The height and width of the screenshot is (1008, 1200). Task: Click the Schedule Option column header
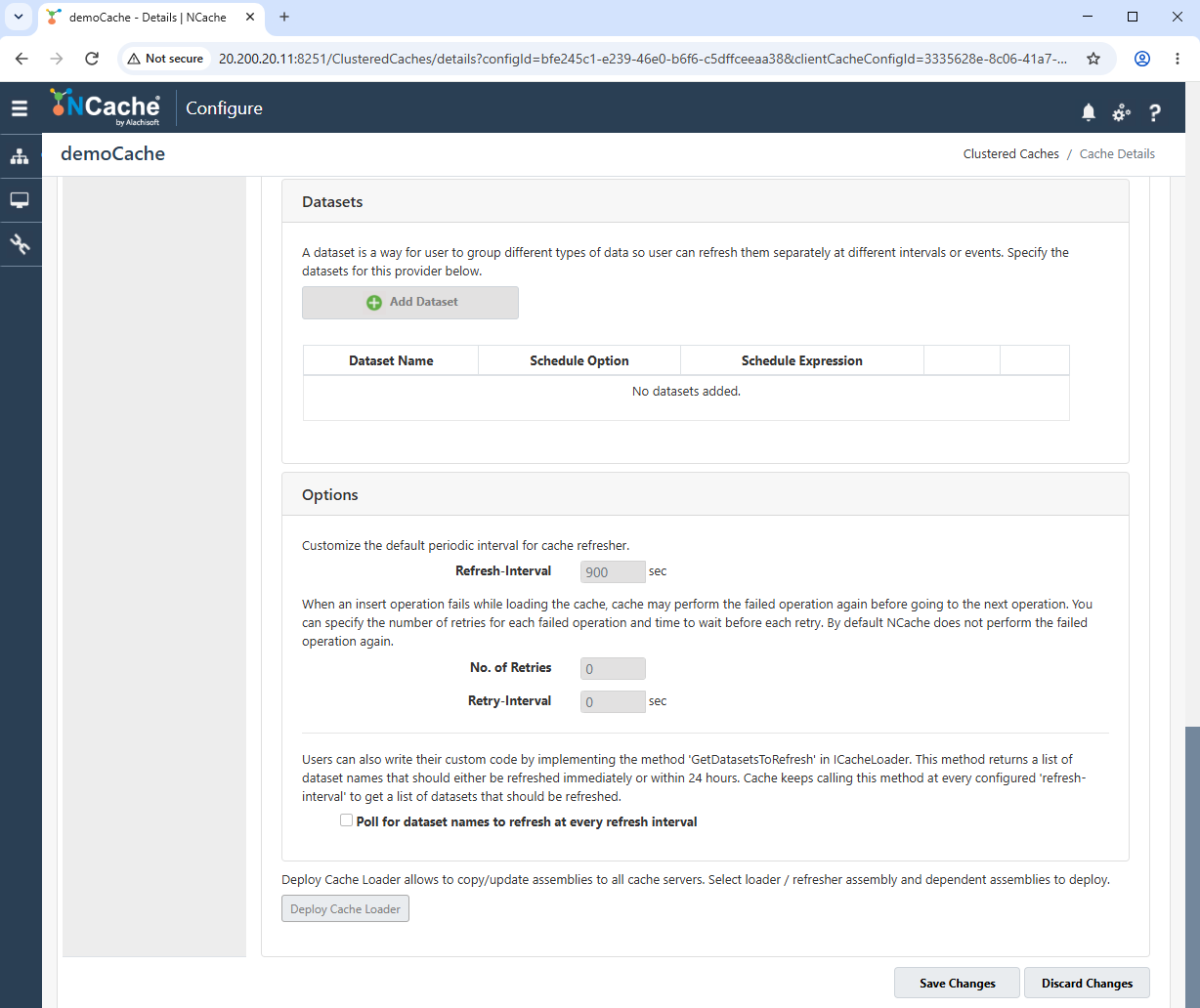point(579,360)
